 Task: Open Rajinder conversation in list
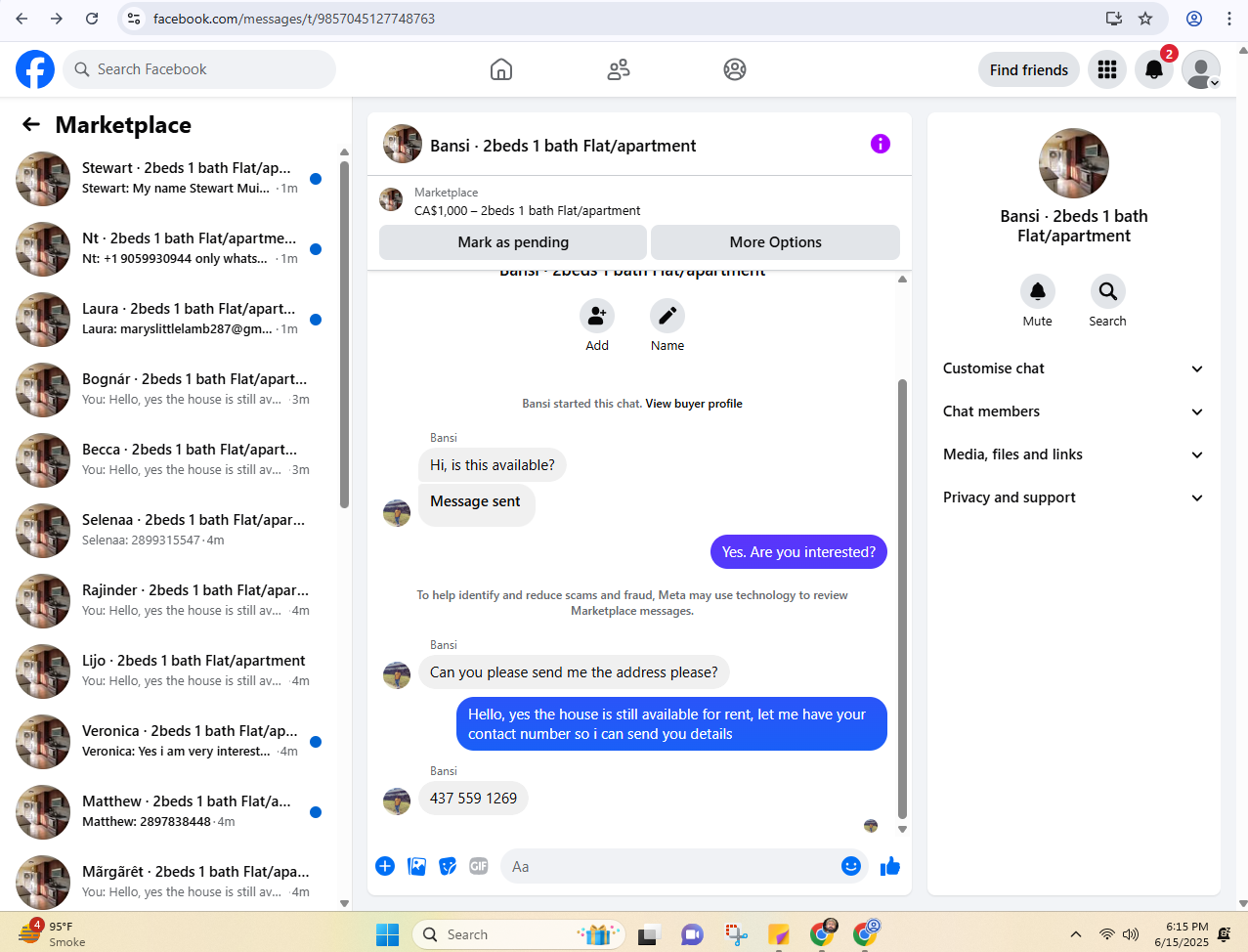170,601
